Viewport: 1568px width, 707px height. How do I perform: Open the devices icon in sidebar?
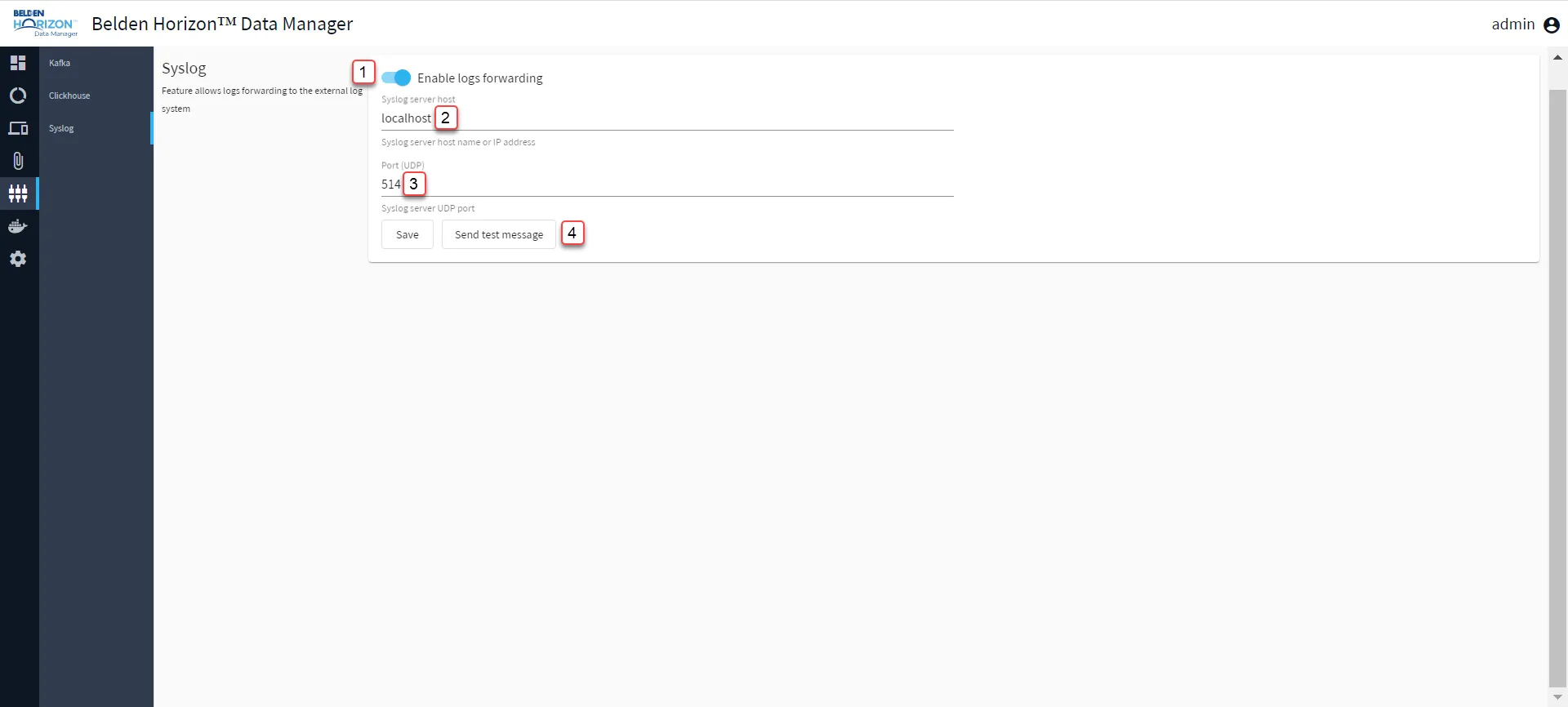(18, 128)
